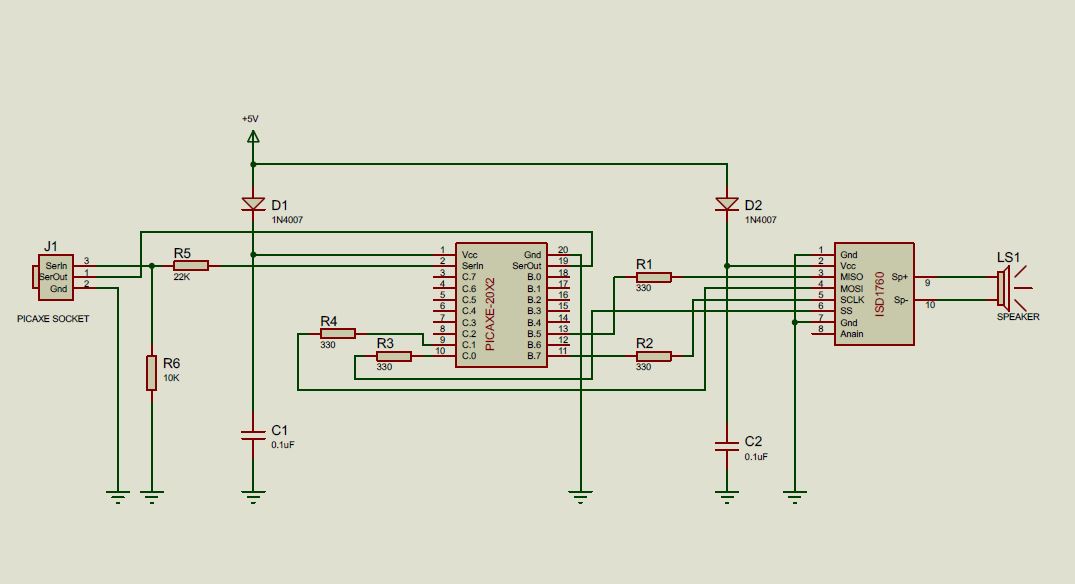Click the +5V power terminal arrow
Viewport: 1075px width, 584px height.
tap(253, 137)
